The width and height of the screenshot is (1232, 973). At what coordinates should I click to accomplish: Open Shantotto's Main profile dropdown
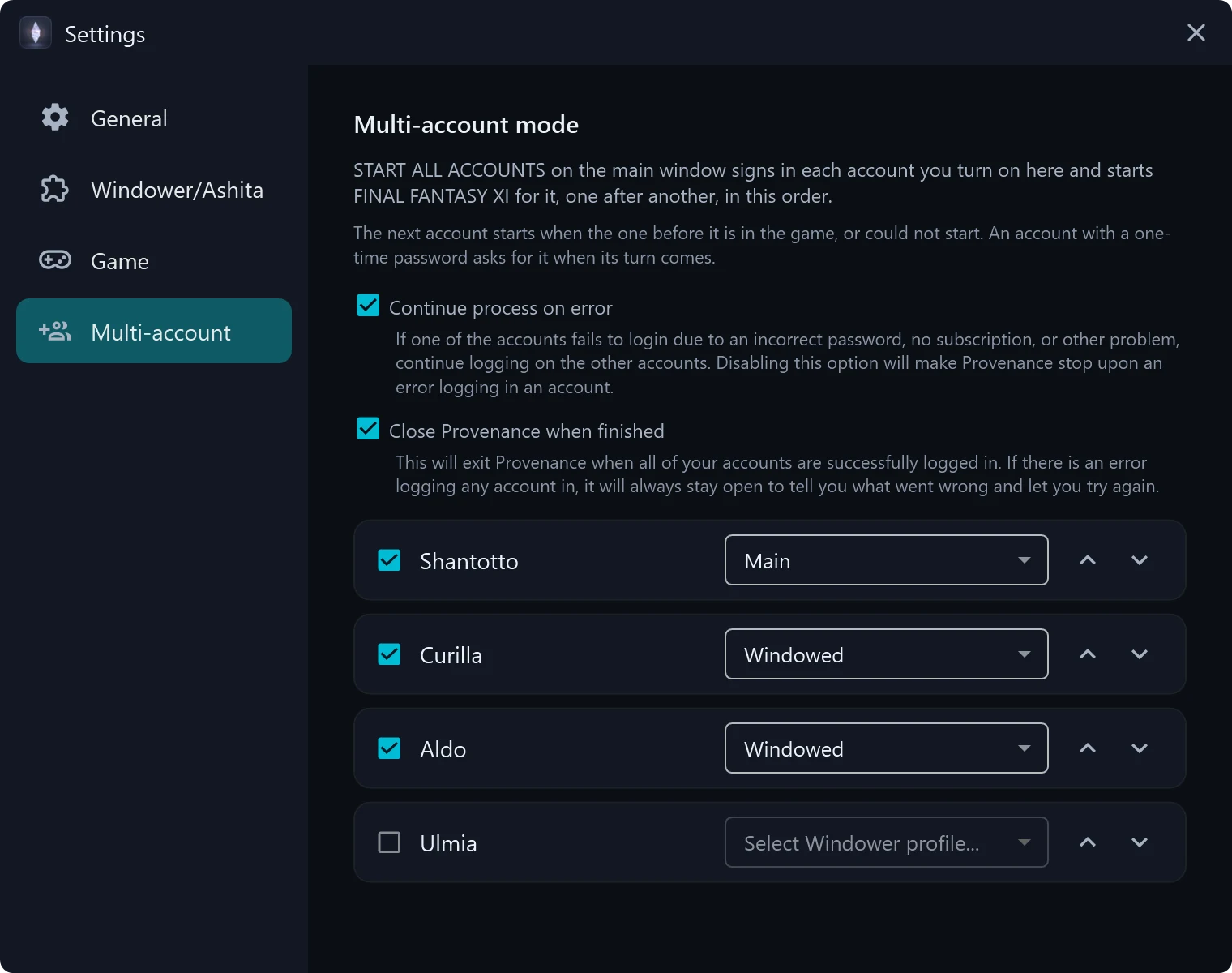(x=887, y=560)
